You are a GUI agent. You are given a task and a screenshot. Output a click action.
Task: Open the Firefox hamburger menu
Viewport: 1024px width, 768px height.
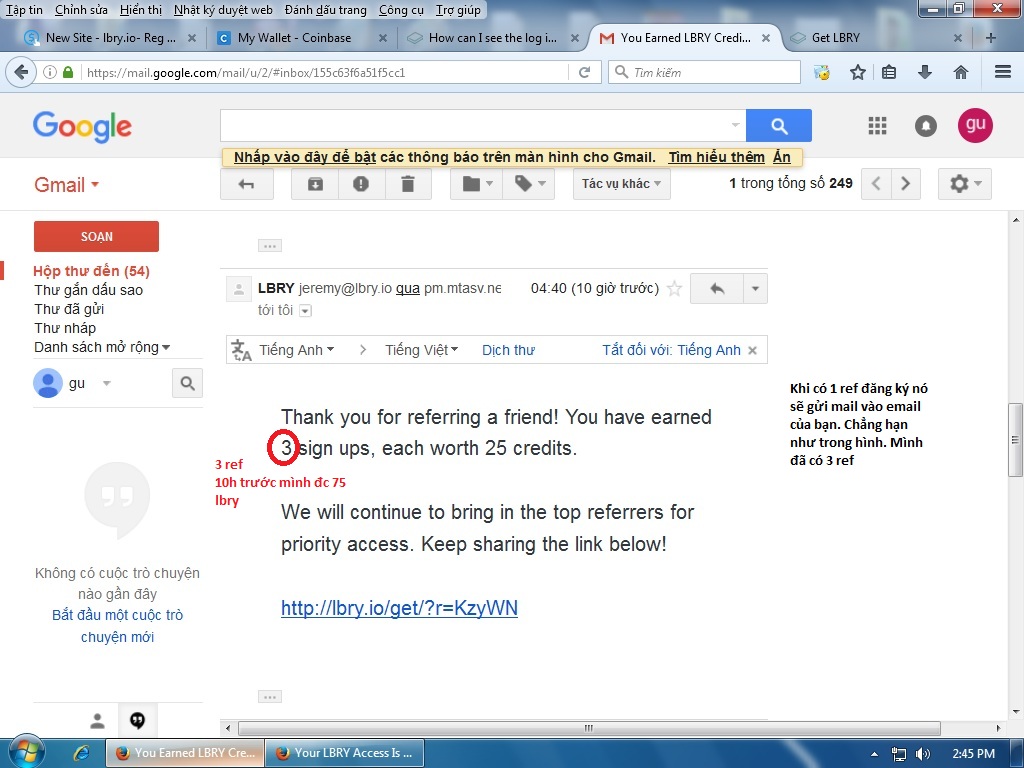[x=1002, y=72]
